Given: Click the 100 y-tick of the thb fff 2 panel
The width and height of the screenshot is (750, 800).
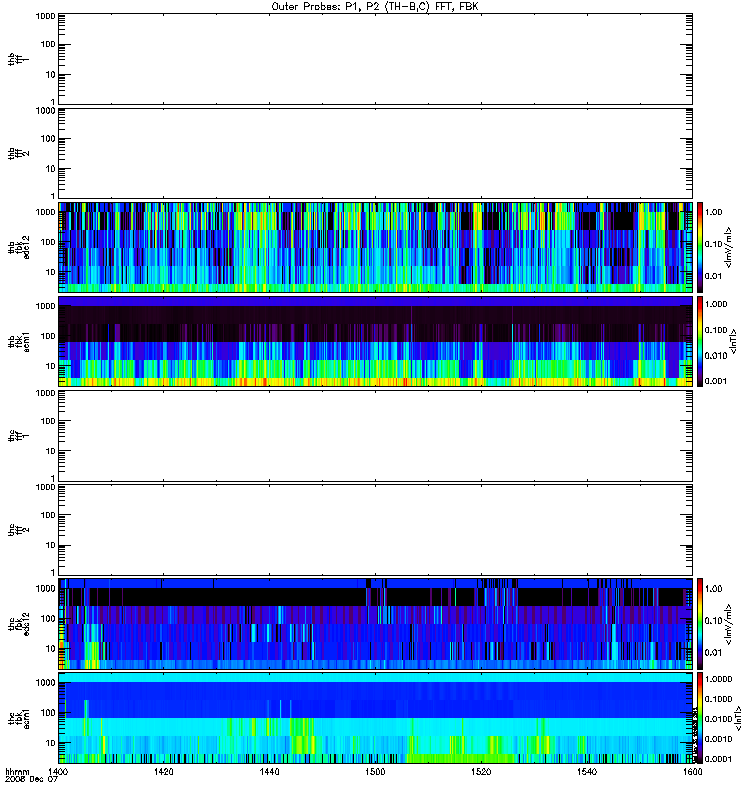Looking at the screenshot, I should click(48, 139).
